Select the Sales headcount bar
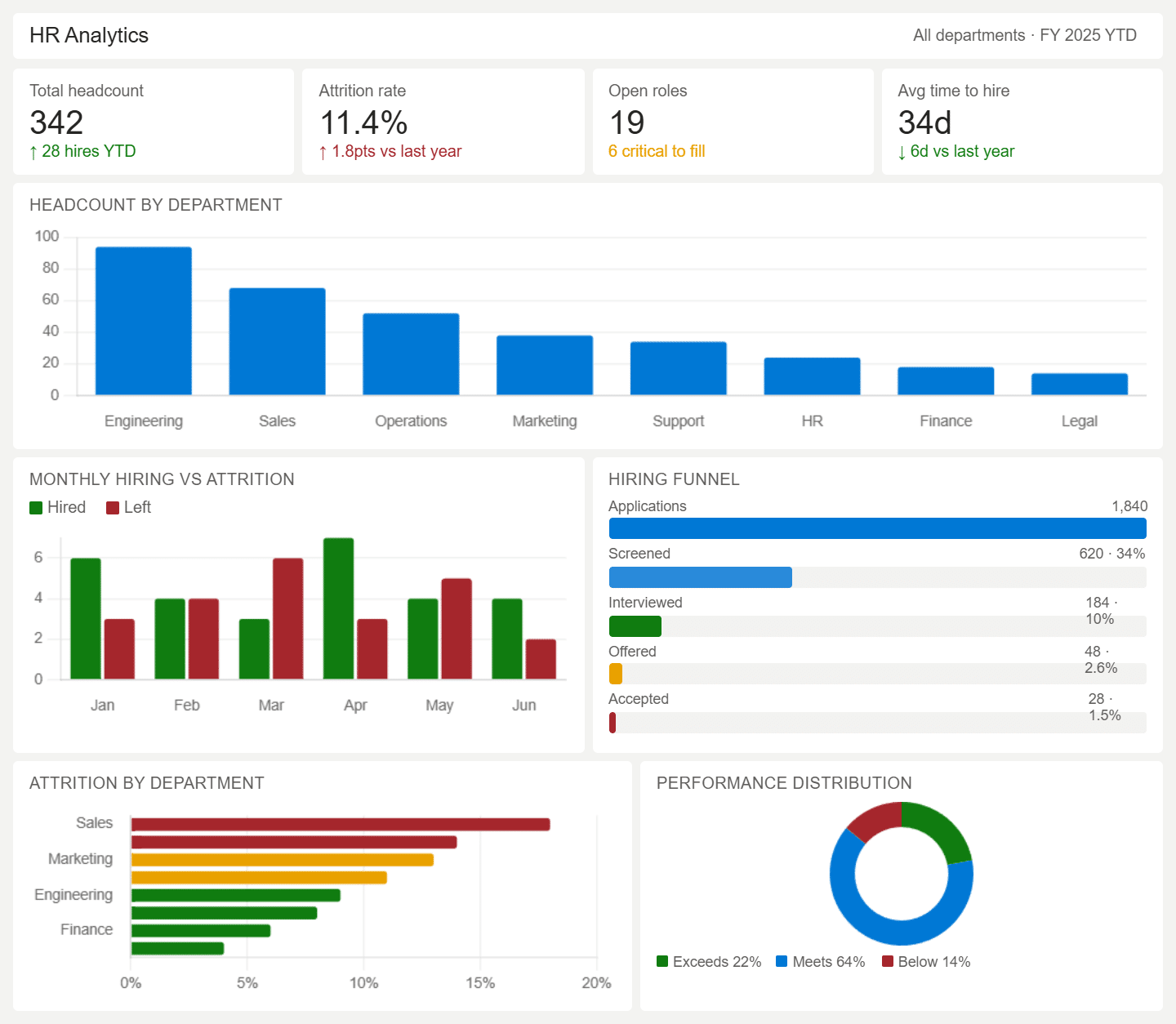 (x=278, y=341)
